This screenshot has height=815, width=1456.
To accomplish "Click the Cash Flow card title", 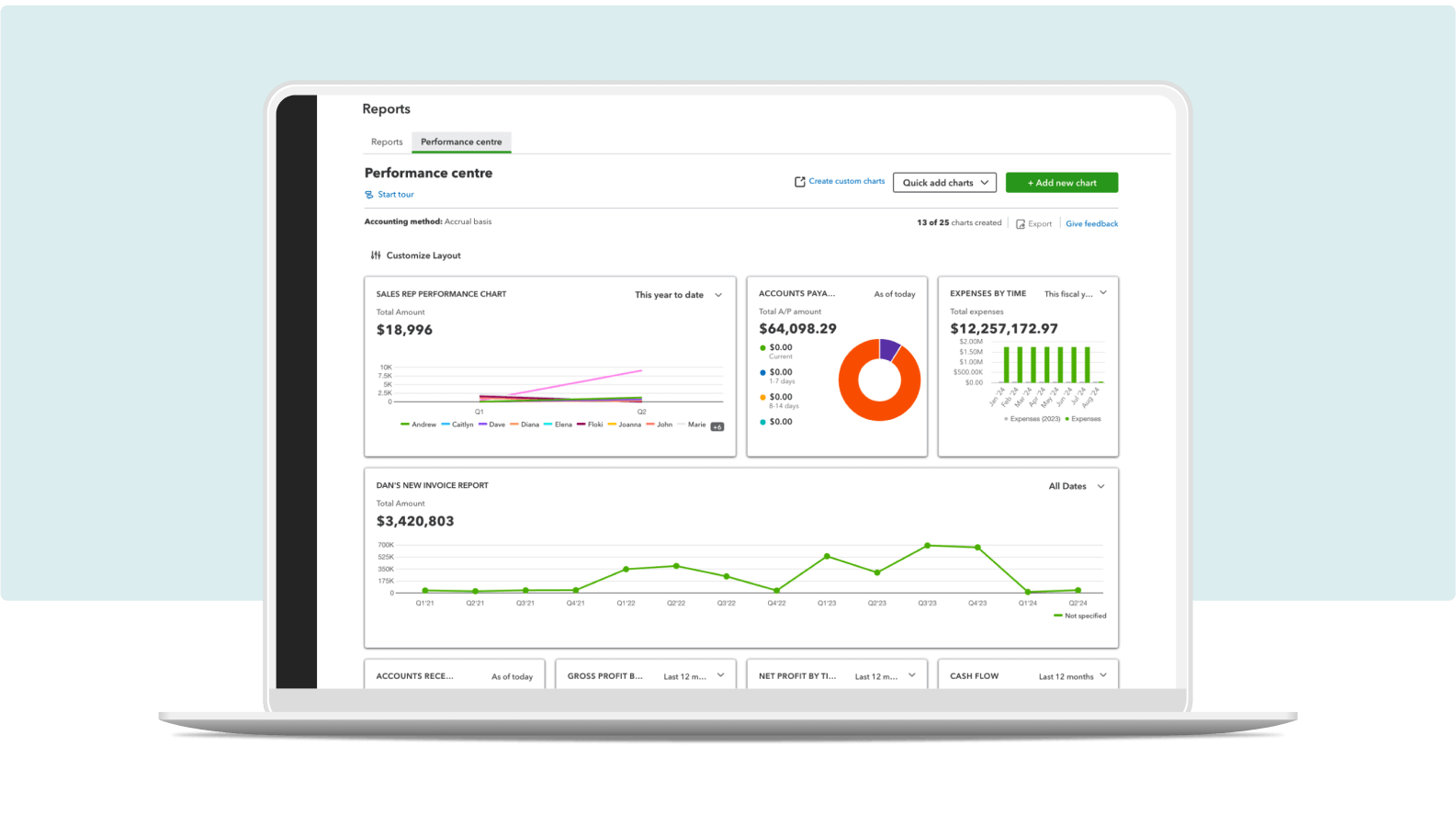I will [x=974, y=676].
